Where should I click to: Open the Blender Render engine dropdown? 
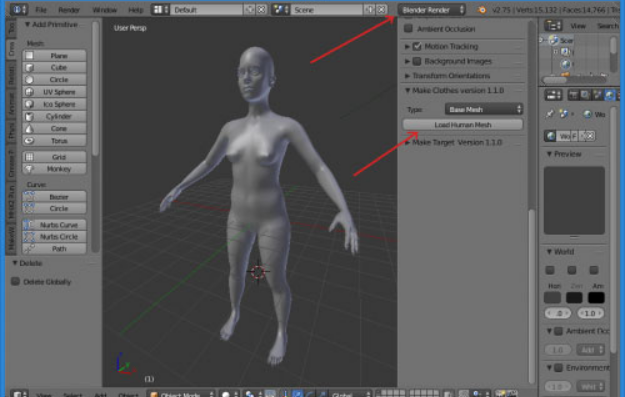[432, 10]
